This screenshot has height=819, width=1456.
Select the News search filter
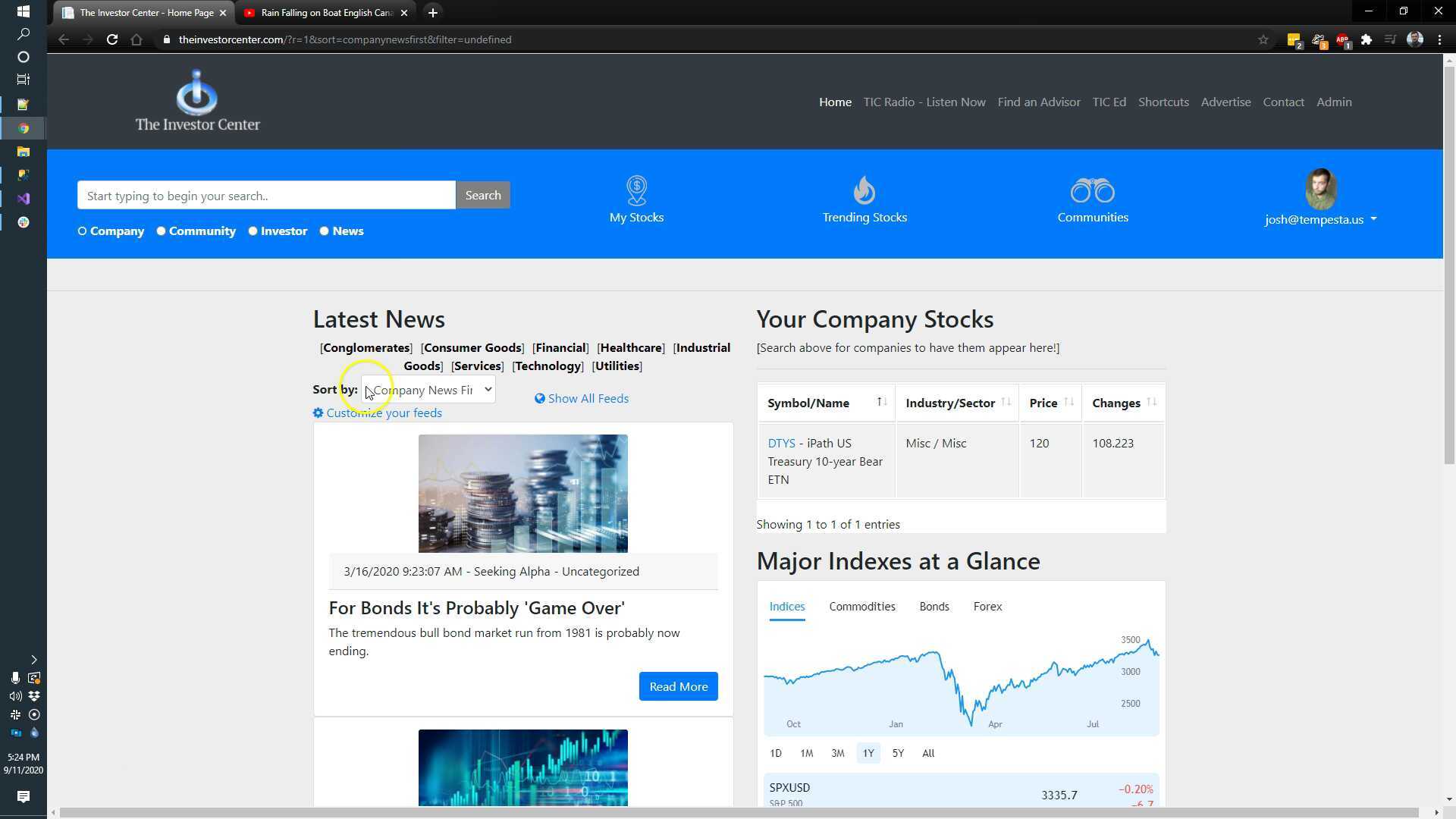point(324,231)
